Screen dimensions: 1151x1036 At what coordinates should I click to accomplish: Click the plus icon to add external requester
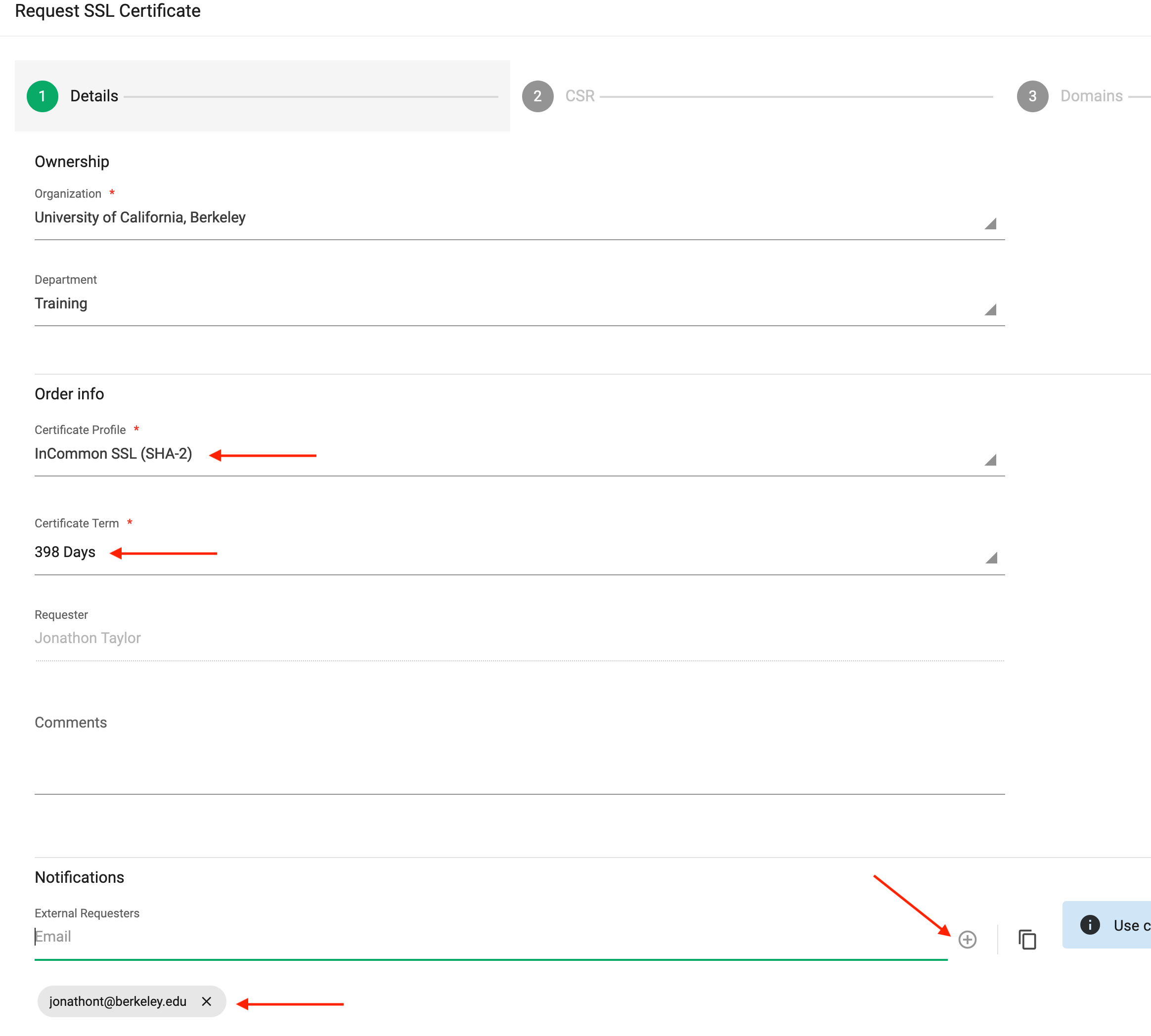967,939
